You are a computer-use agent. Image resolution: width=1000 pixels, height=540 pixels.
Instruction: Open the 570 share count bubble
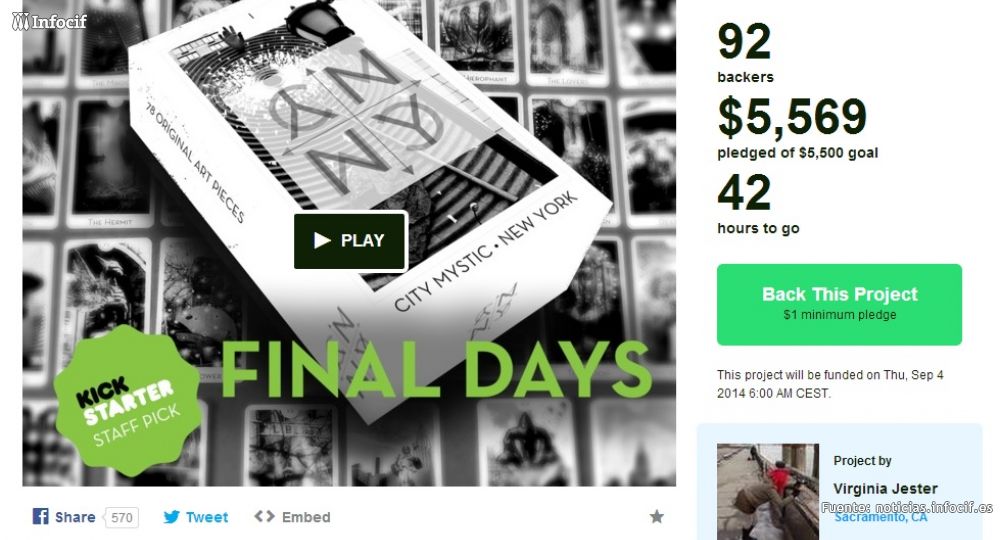121,517
